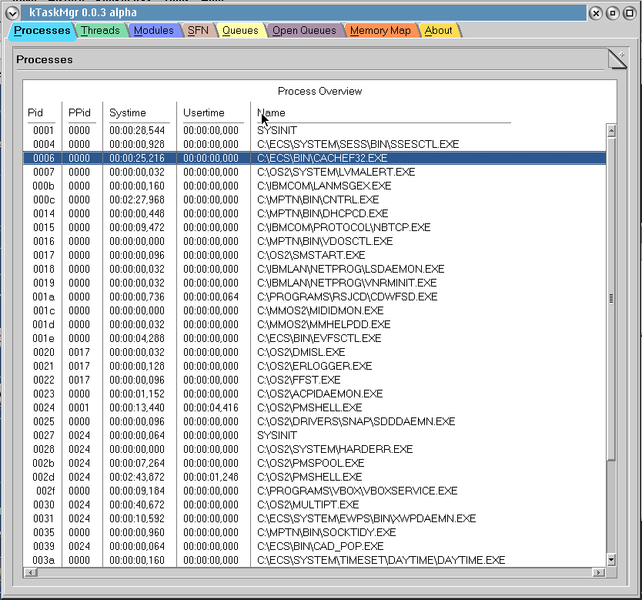The height and width of the screenshot is (600, 642).
Task: Select the PMSHELL.EXE row with Pid 0024
Action: [x=314, y=408]
